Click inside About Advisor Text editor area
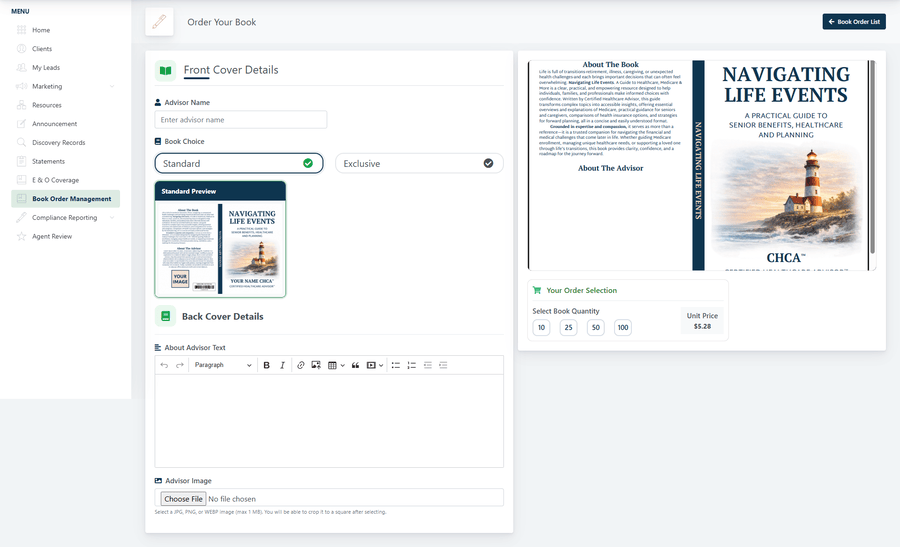The width and height of the screenshot is (900, 547). coord(329,421)
